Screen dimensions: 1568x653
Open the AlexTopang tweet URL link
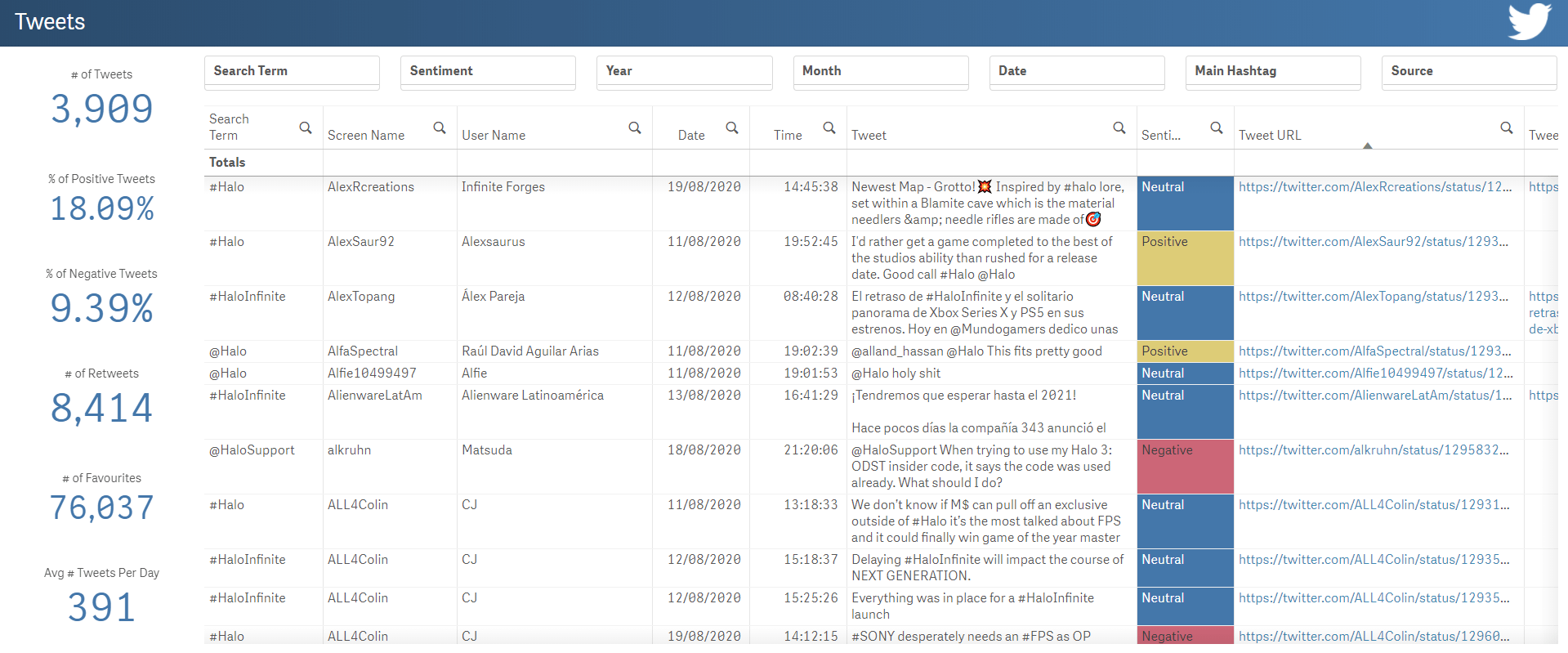click(x=1374, y=297)
